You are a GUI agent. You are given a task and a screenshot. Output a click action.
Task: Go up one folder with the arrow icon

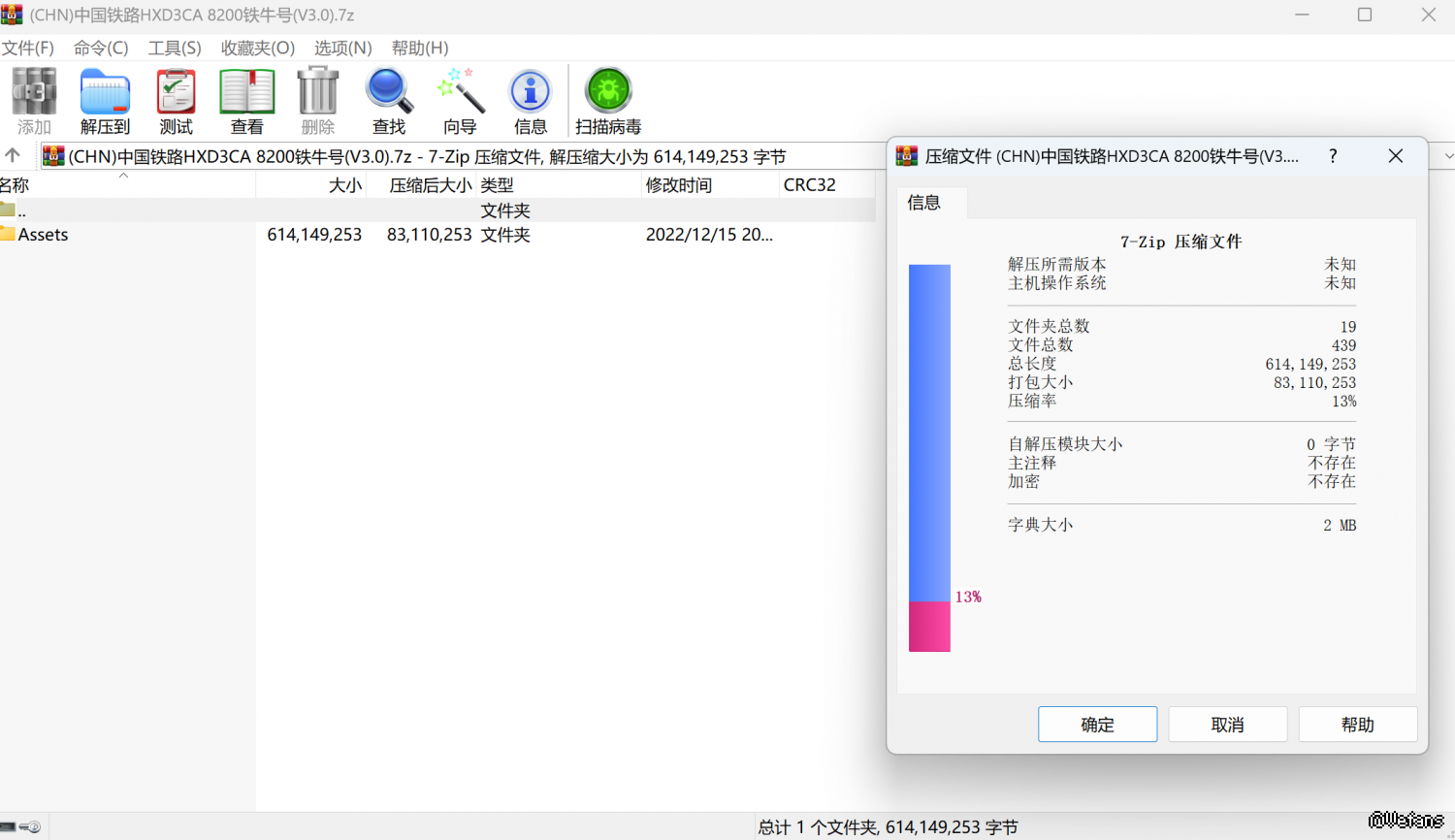click(x=13, y=155)
